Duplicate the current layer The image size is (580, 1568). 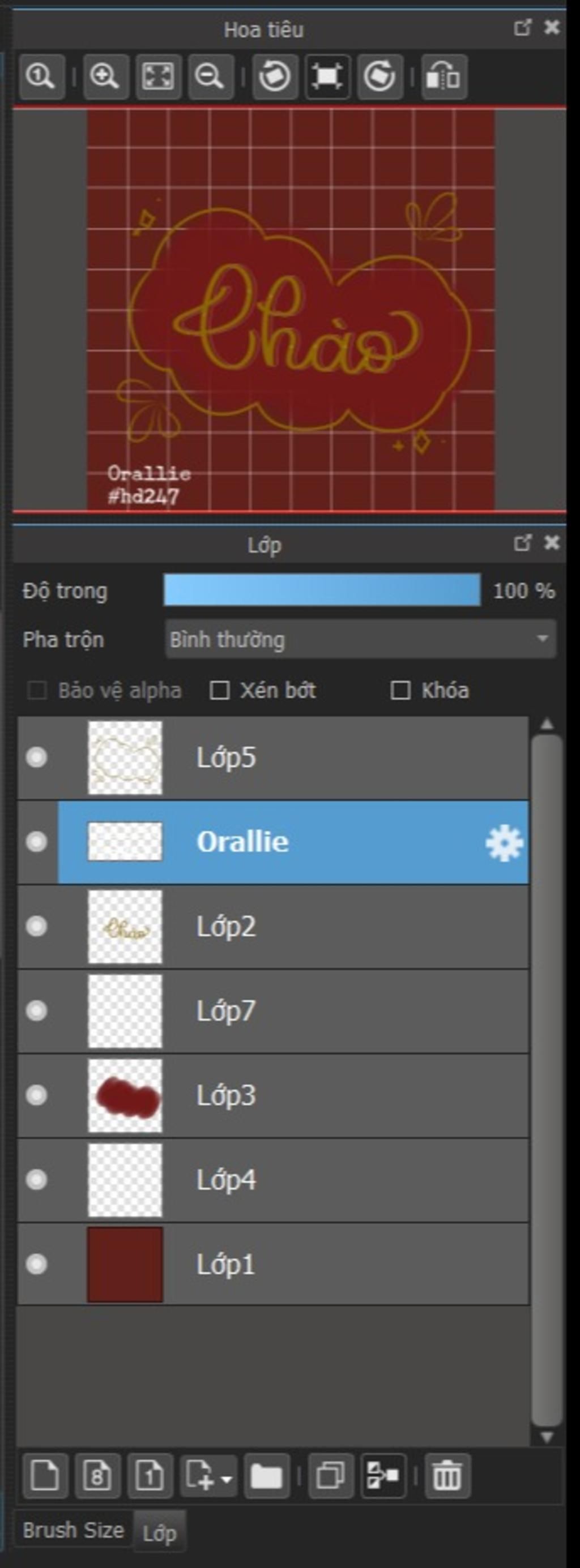331,1476
